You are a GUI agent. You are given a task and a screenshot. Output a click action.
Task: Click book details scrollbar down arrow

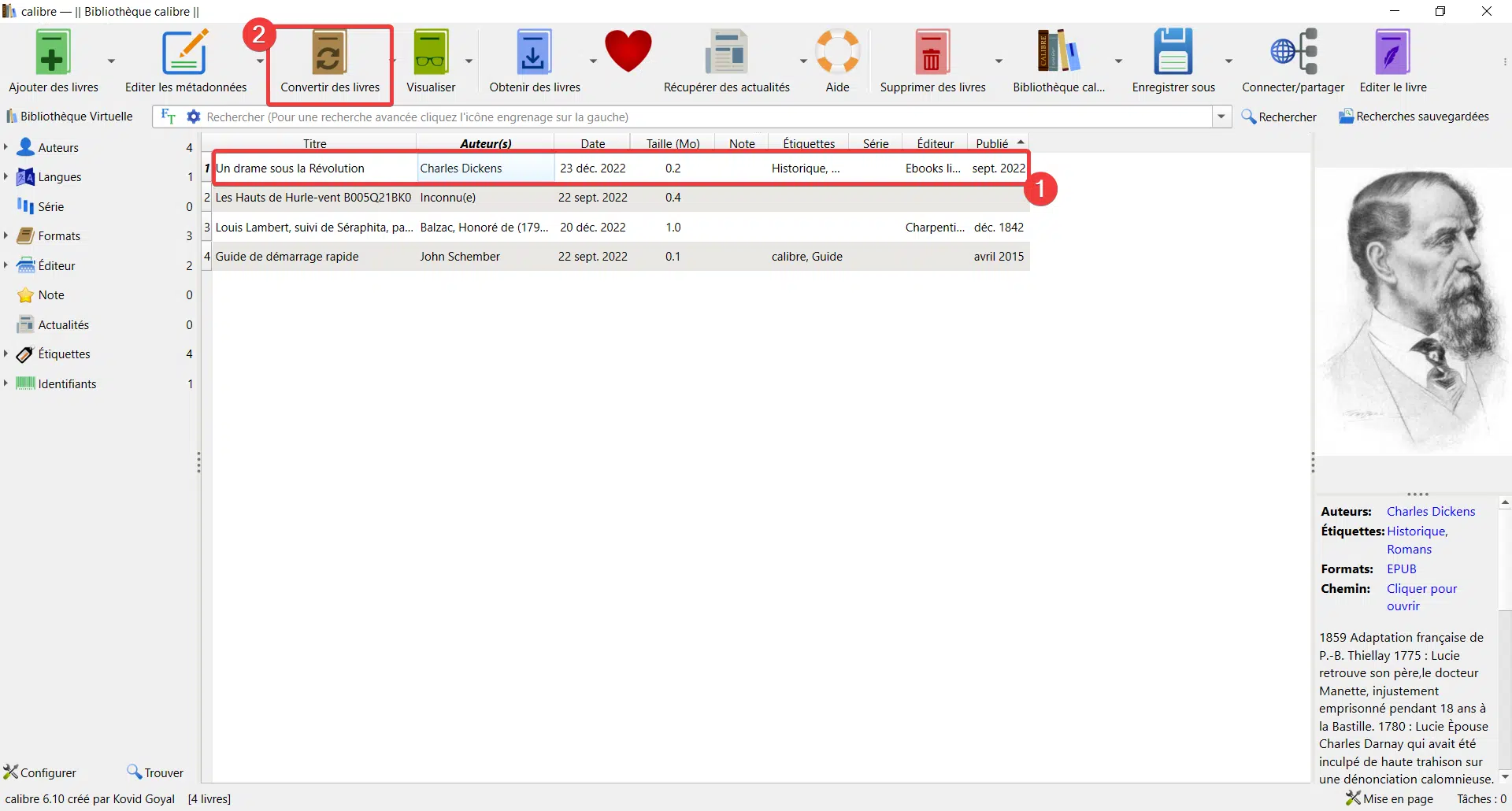coord(1505,777)
